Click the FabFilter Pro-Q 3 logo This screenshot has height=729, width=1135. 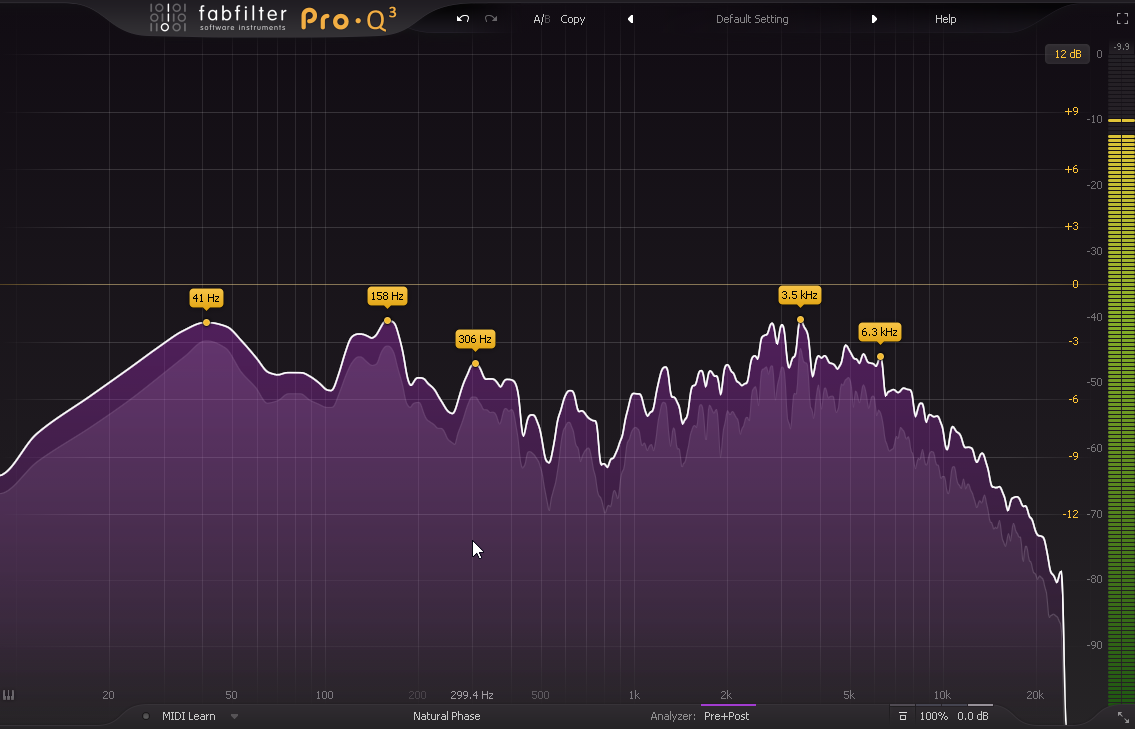273,19
